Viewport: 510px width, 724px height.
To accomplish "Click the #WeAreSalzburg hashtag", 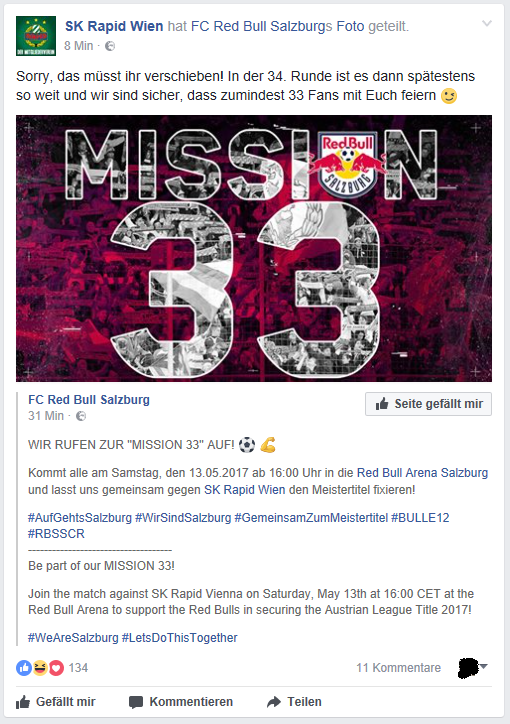I will coord(73,638).
